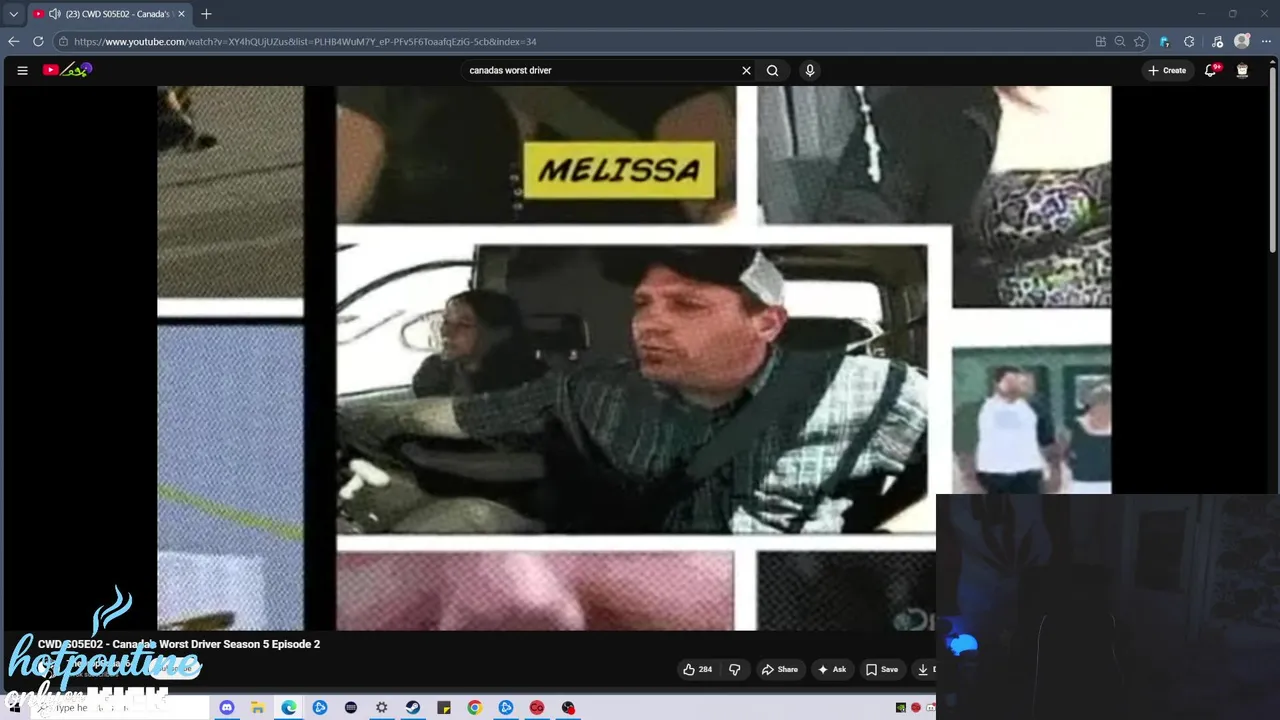Open the browser three-dot settings menu
Screen dimensions: 1280x720
(1266, 41)
